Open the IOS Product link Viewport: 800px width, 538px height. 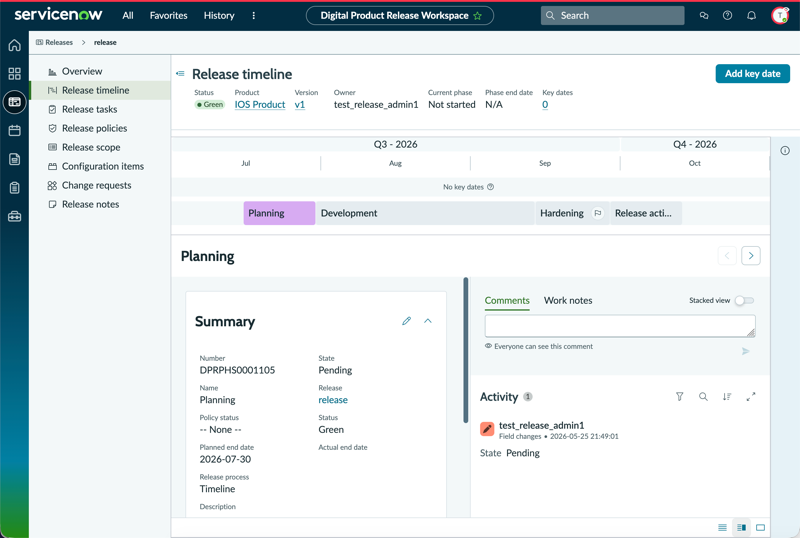point(260,105)
